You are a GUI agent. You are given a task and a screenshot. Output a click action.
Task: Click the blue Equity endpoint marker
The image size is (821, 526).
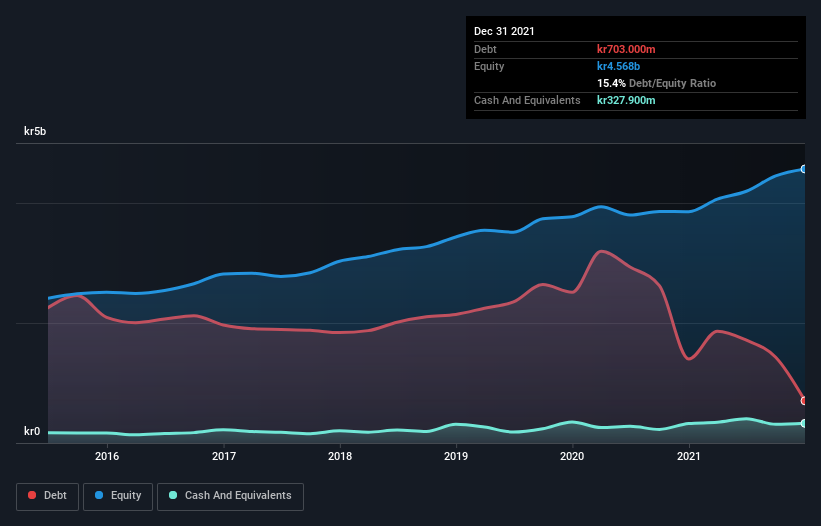(x=804, y=169)
